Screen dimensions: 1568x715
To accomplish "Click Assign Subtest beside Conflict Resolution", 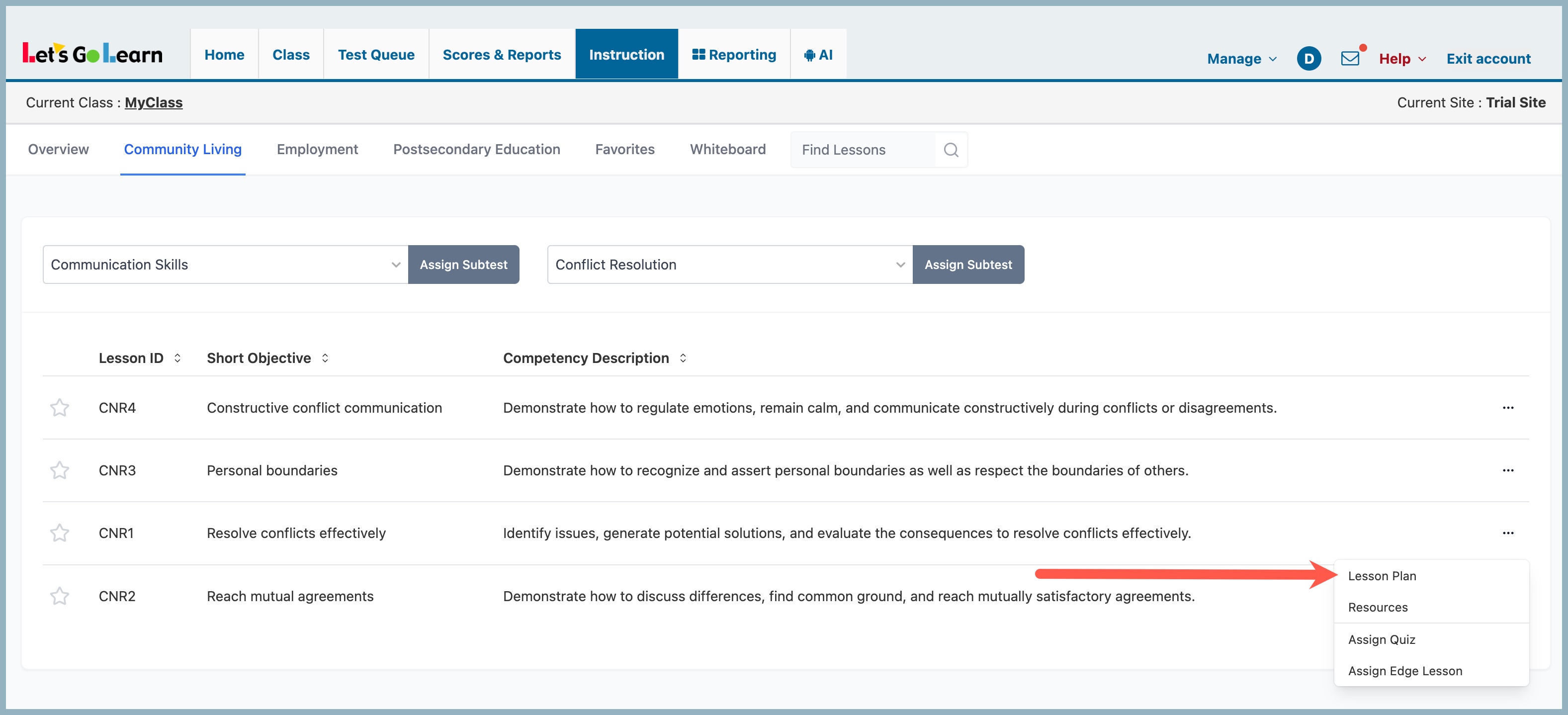I will click(x=968, y=265).
